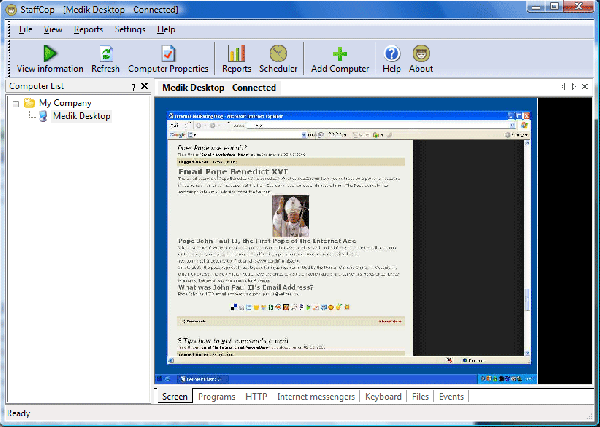Image resolution: width=600 pixels, height=427 pixels.
Task: Open Computer Properties from toolbar
Action: pos(168,53)
